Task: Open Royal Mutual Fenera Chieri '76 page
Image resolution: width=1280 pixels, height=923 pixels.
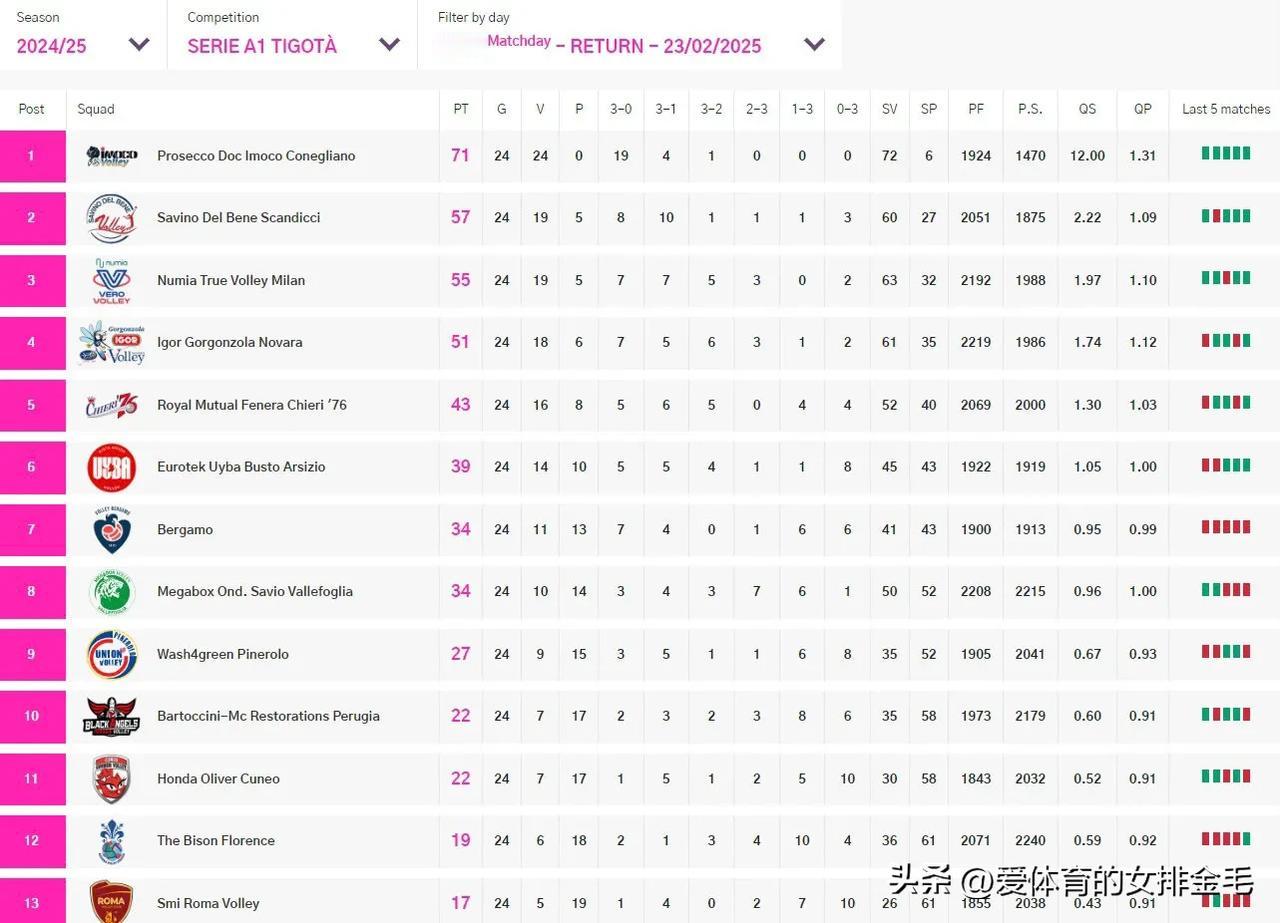Action: point(252,405)
